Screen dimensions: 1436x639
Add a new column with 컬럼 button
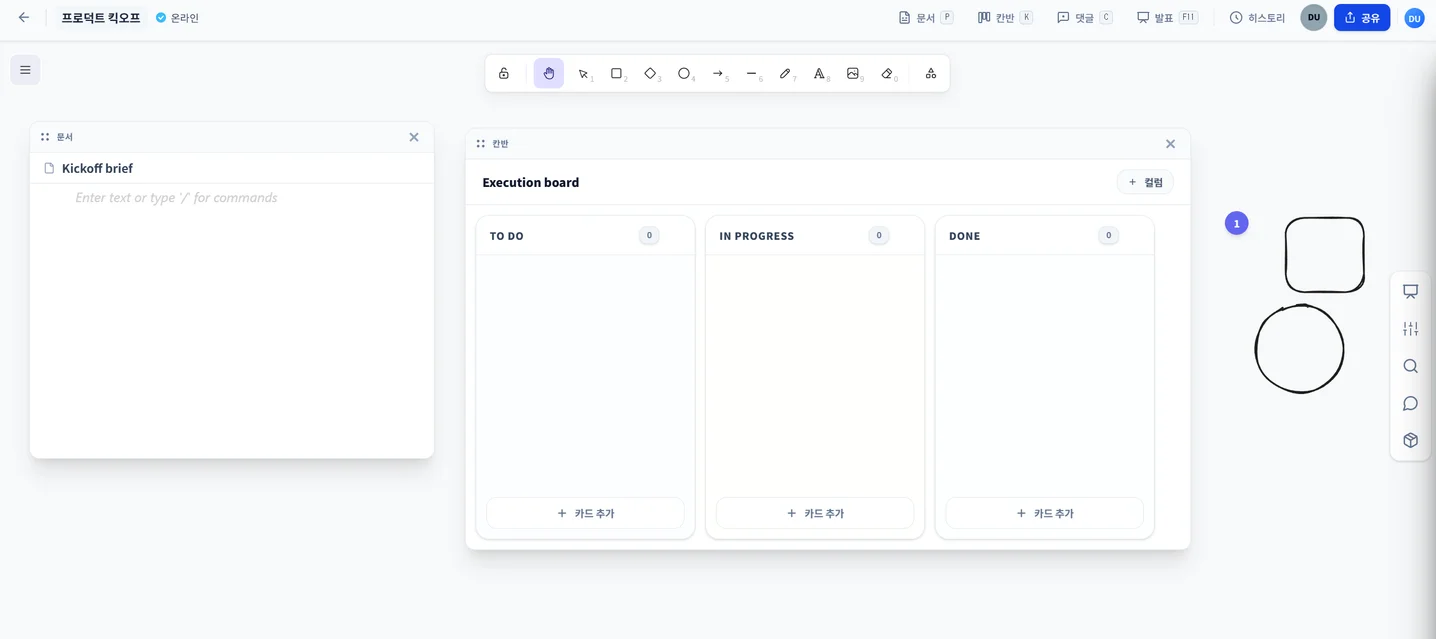pyautogui.click(x=1145, y=182)
